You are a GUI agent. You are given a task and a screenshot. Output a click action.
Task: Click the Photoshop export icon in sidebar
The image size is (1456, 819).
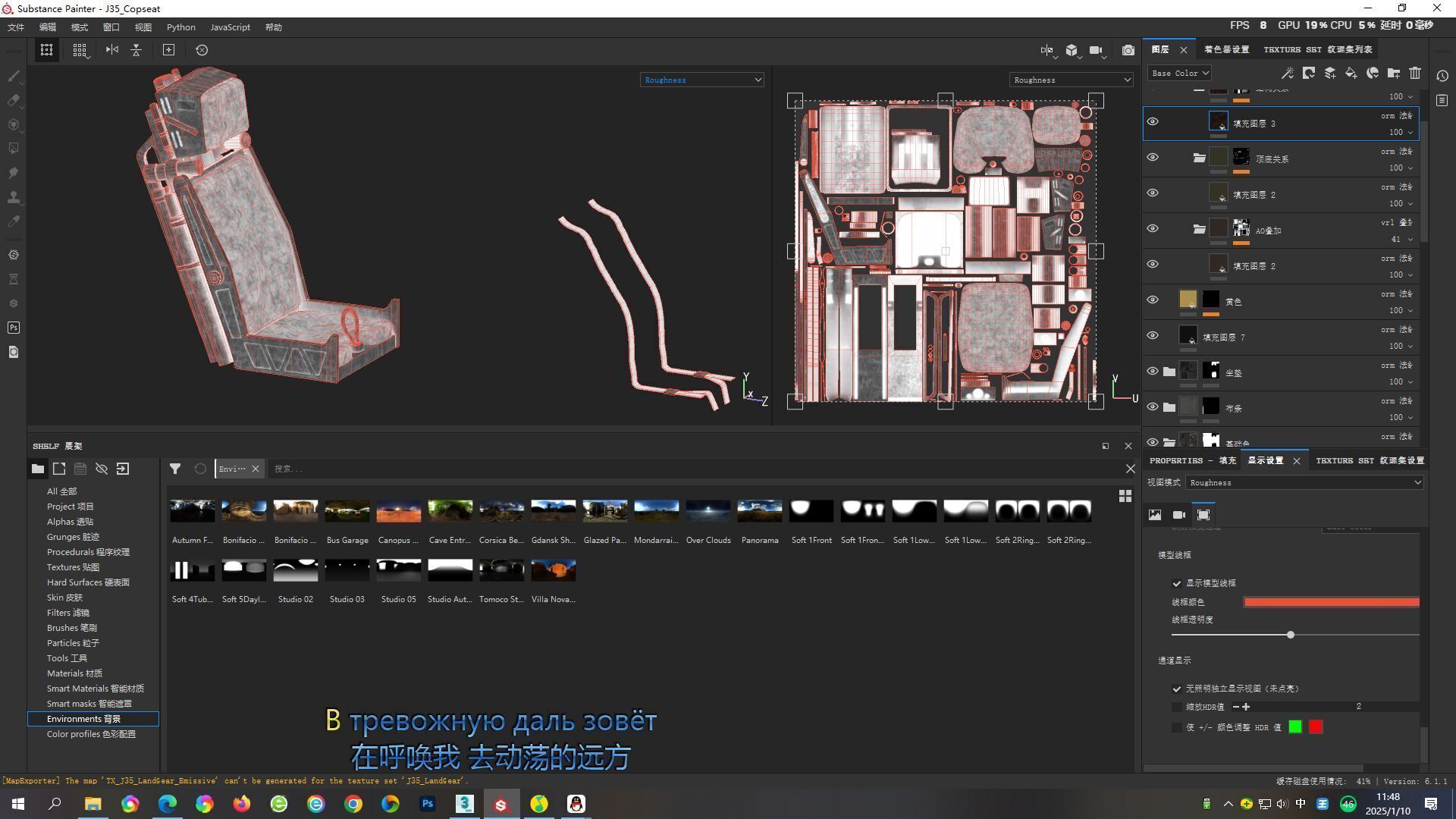(13, 328)
